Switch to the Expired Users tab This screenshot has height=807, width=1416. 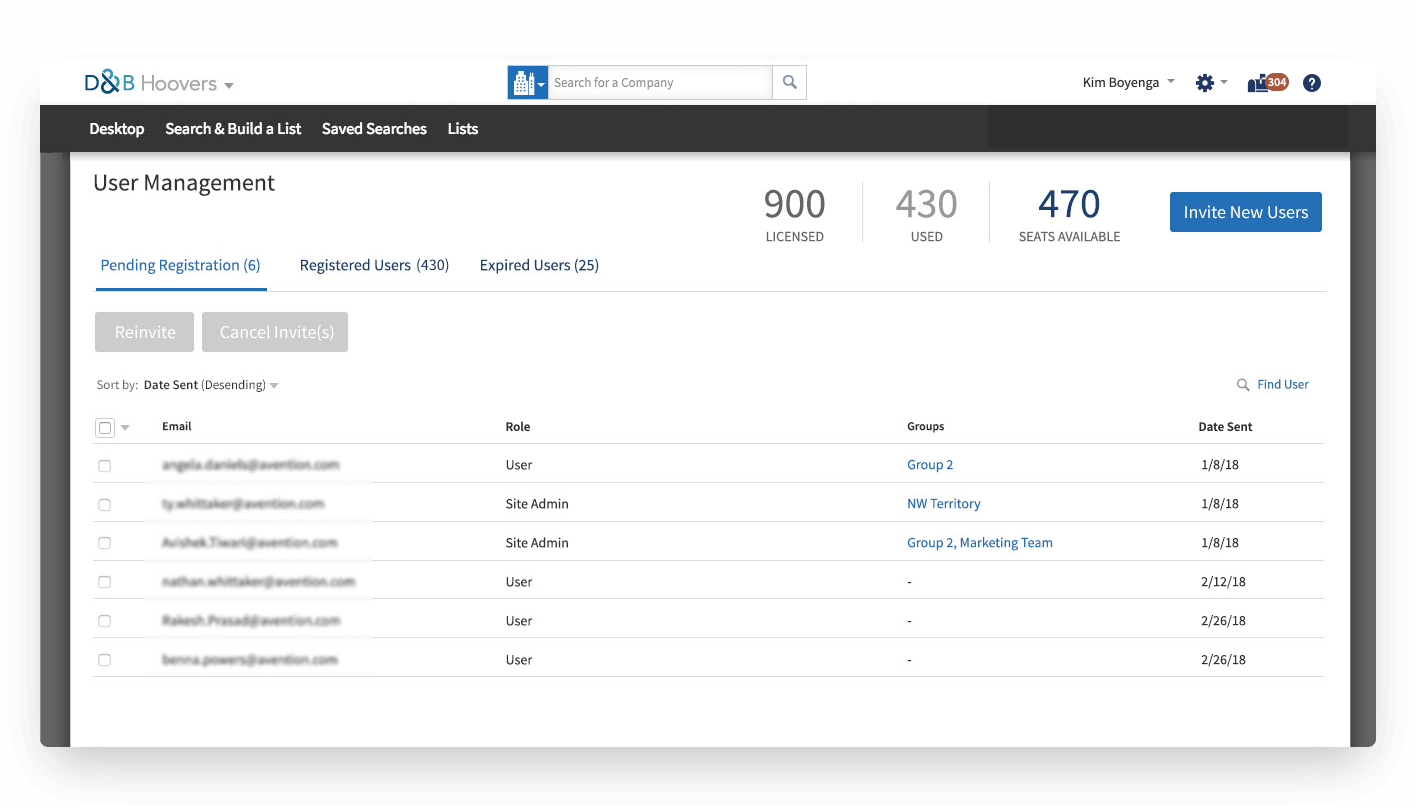point(539,265)
